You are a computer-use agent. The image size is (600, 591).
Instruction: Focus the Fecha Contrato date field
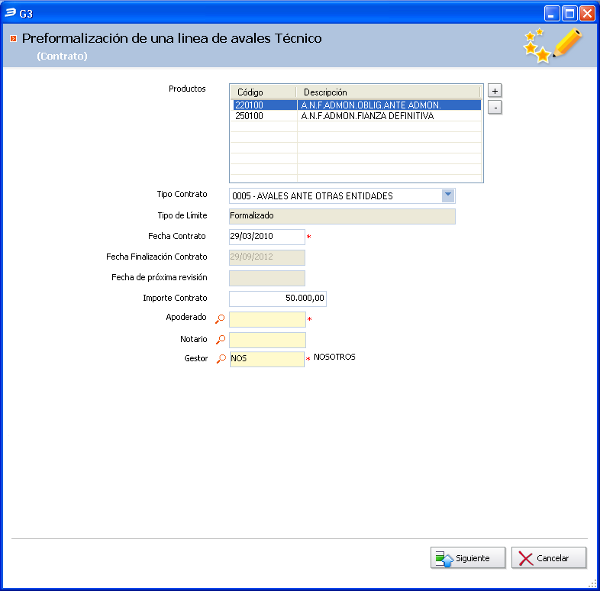267,237
